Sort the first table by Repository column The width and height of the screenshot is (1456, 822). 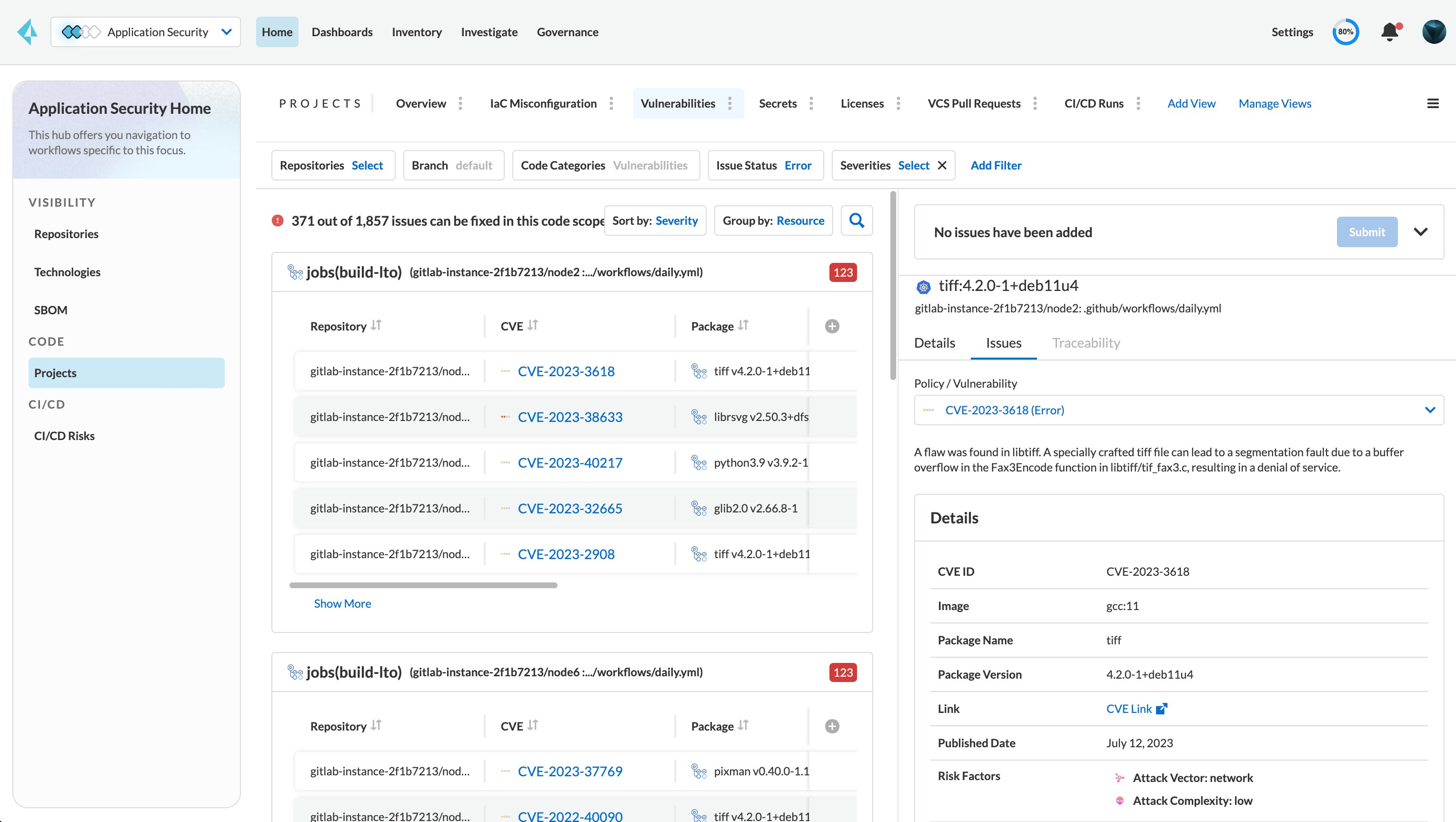[x=376, y=326]
